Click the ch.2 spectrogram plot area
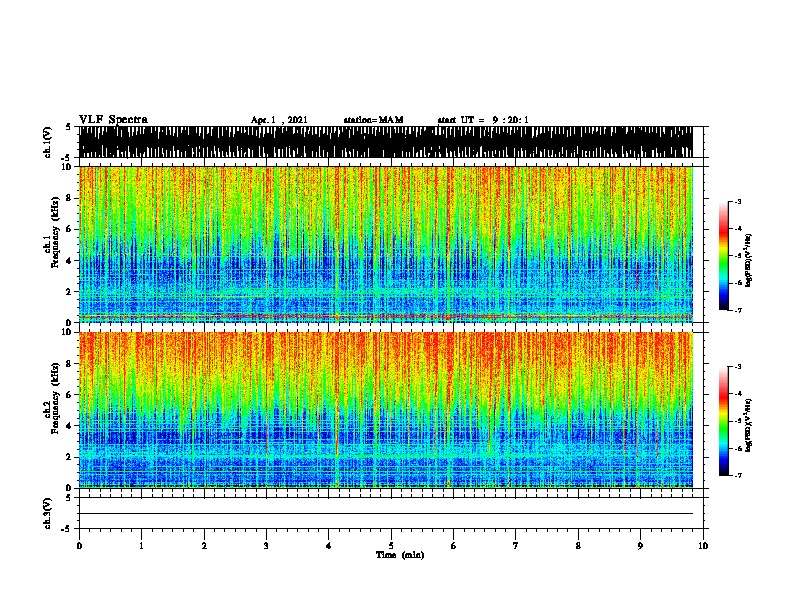This screenshot has width=792, height=612. 386,410
